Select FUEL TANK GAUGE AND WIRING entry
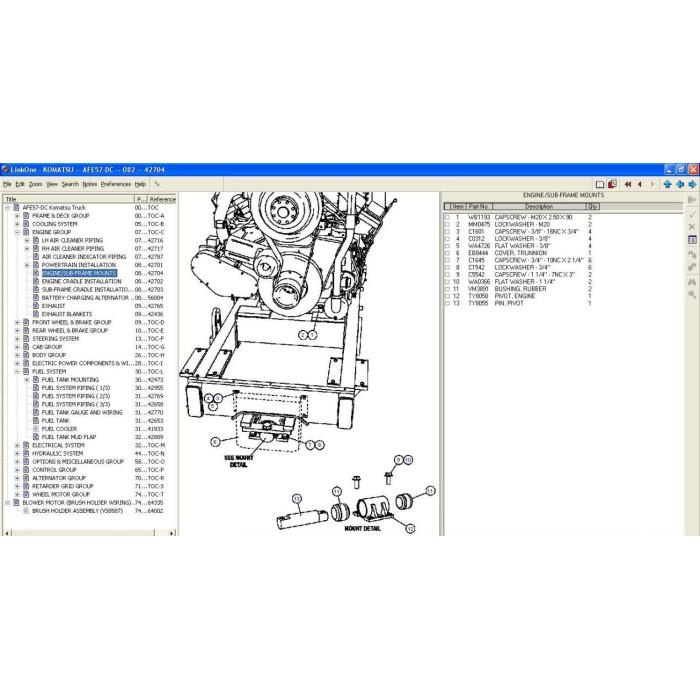Viewport: 700px width, 700px height. coord(82,412)
